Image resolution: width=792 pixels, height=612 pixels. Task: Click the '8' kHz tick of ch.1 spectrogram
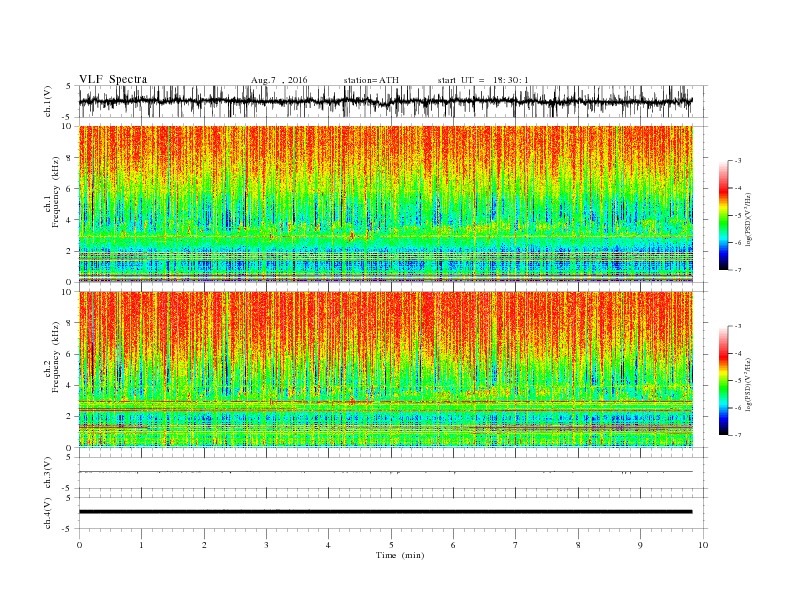70,158
